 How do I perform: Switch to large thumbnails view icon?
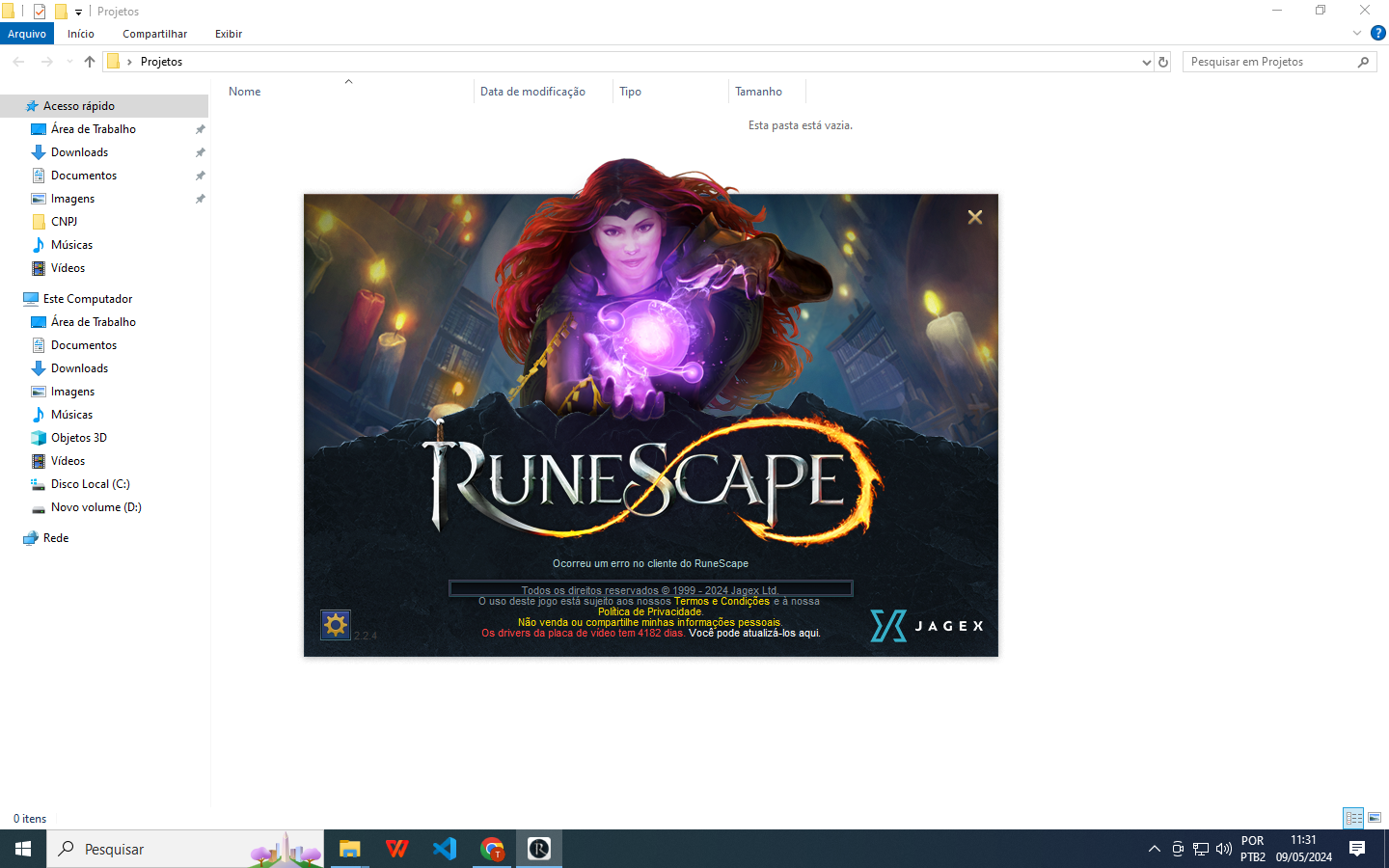click(1375, 818)
